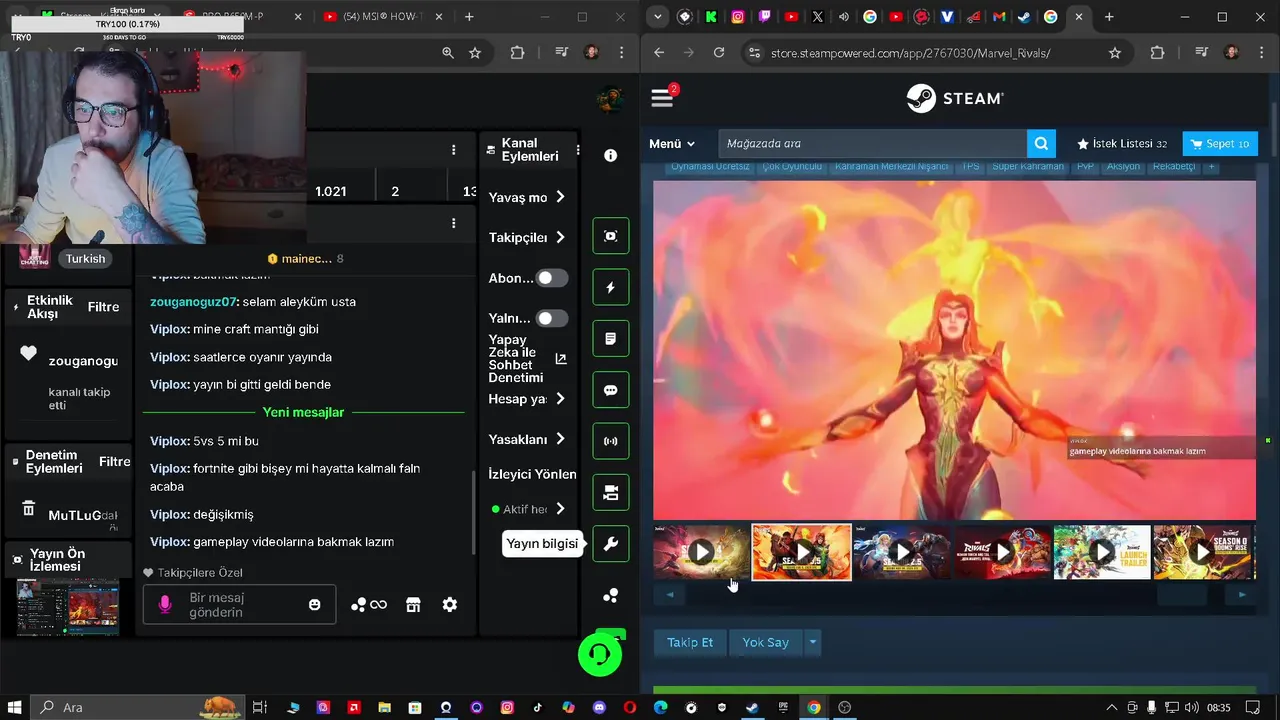Click the camera and layout sidebar icon
Viewport: 1280px width, 720px height.
click(611, 492)
